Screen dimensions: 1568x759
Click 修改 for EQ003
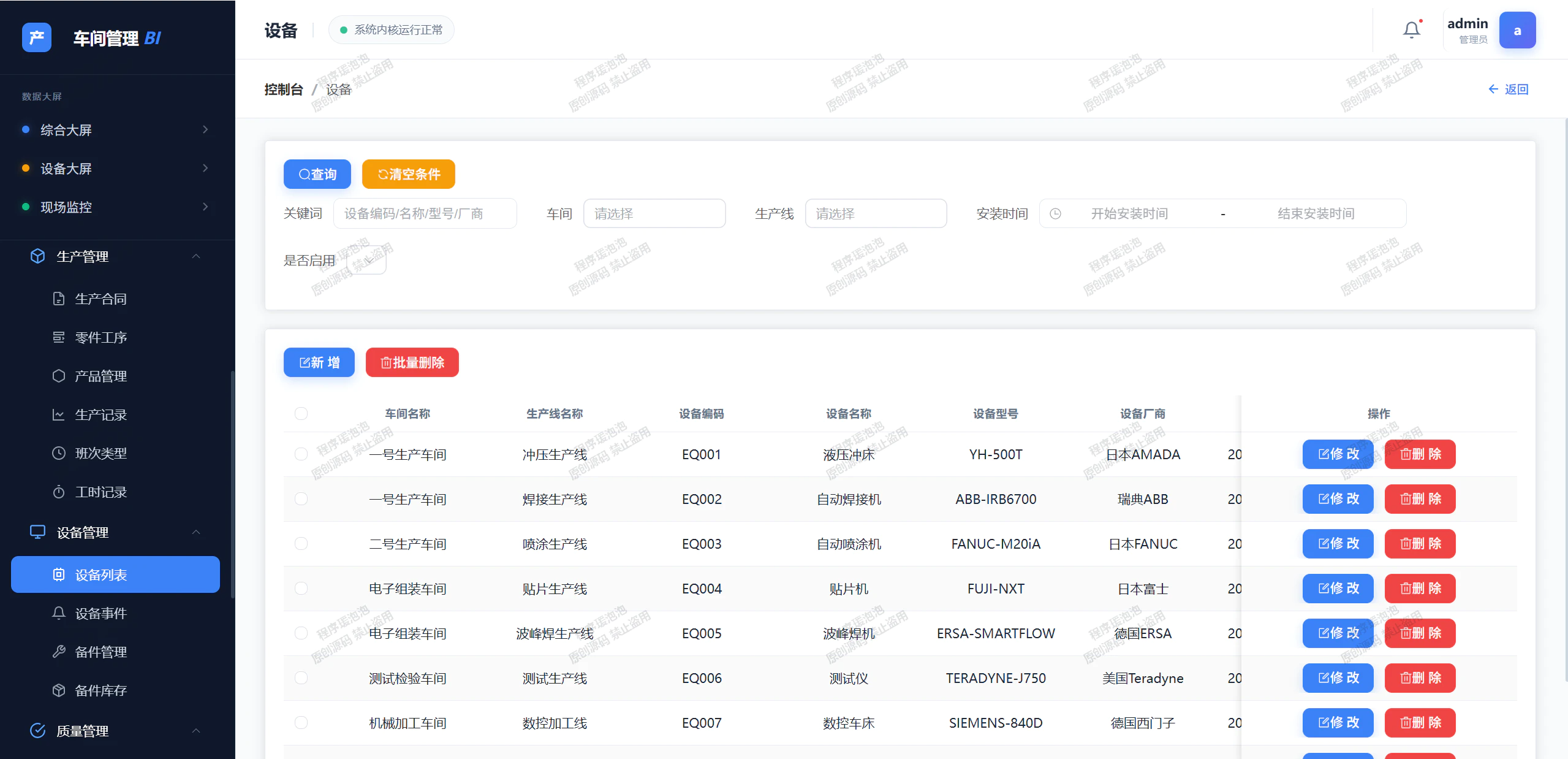pos(1338,544)
